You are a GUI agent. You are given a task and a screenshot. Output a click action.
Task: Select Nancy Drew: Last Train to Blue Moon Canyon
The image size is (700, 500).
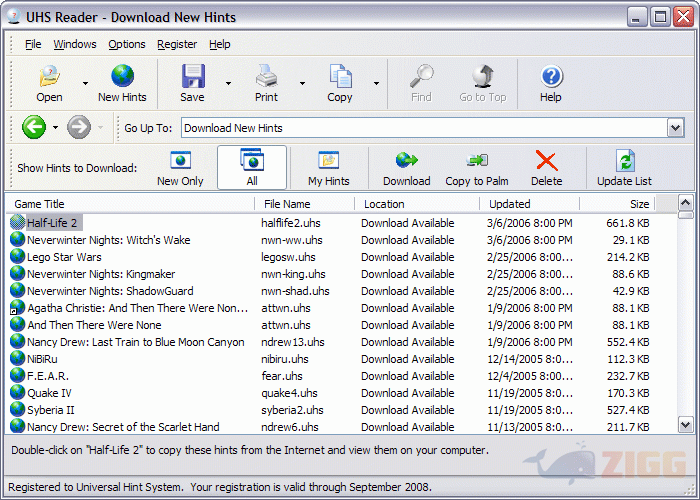click(136, 342)
